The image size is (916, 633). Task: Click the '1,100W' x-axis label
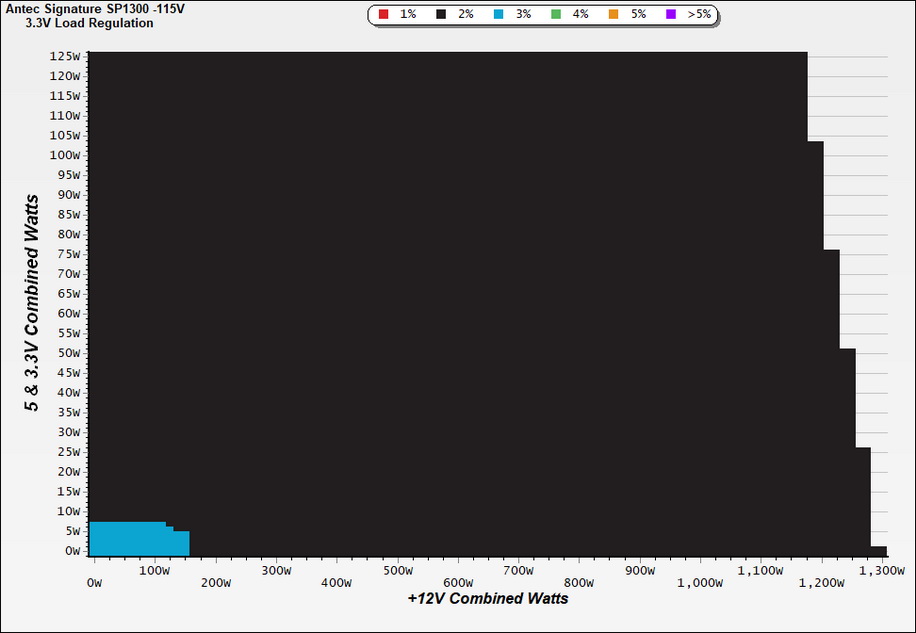(761, 571)
